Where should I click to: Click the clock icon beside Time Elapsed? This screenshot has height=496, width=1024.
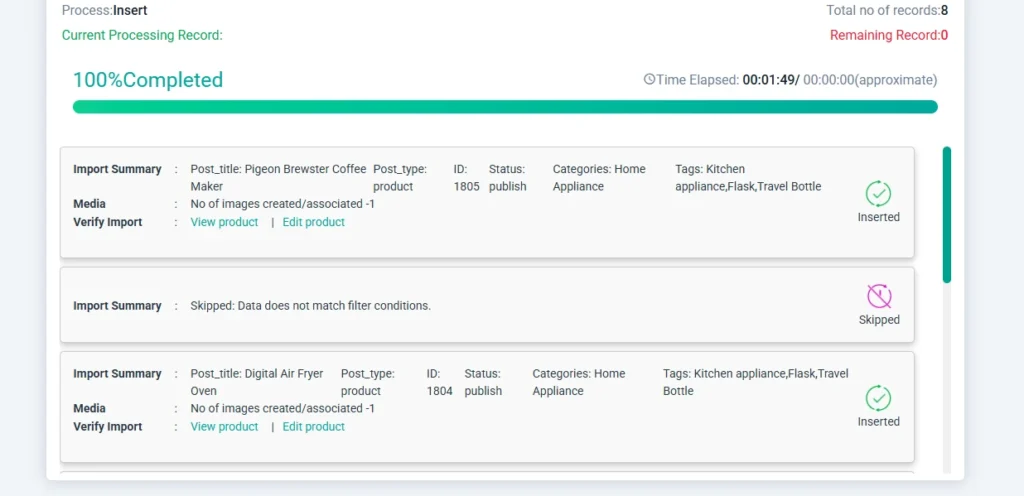point(649,80)
